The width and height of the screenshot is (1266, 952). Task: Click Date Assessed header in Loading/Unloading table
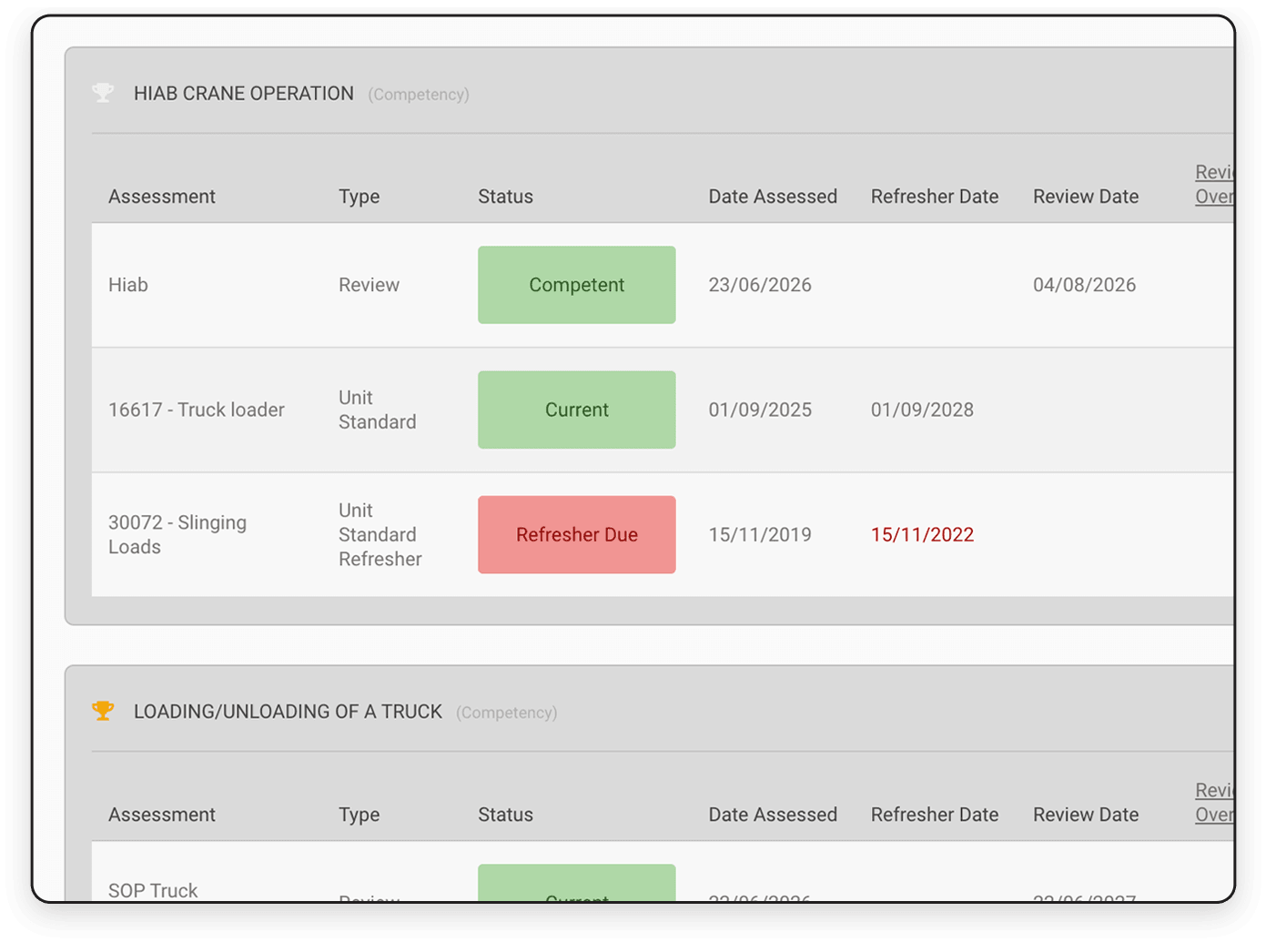click(773, 815)
